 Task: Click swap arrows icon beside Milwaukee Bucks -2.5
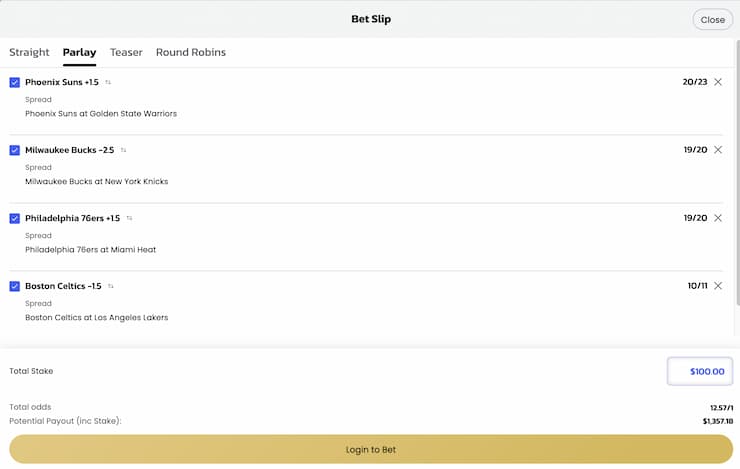[124, 150]
